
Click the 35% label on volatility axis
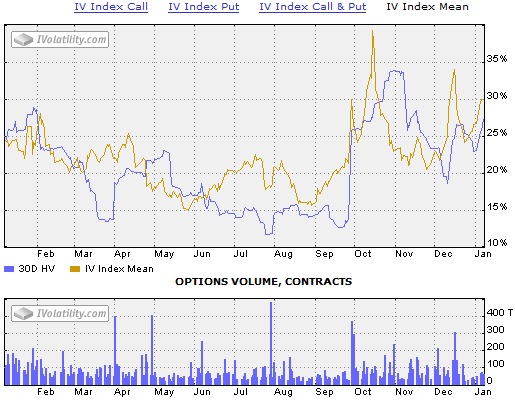[x=497, y=59]
